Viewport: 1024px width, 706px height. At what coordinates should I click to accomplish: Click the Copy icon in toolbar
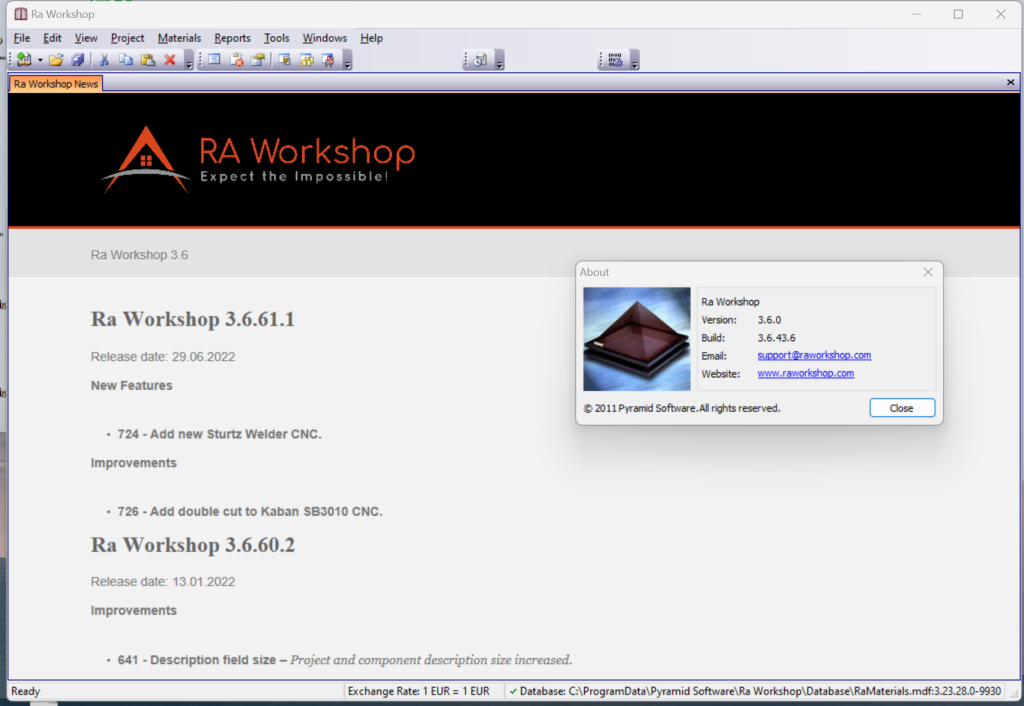(x=126, y=60)
